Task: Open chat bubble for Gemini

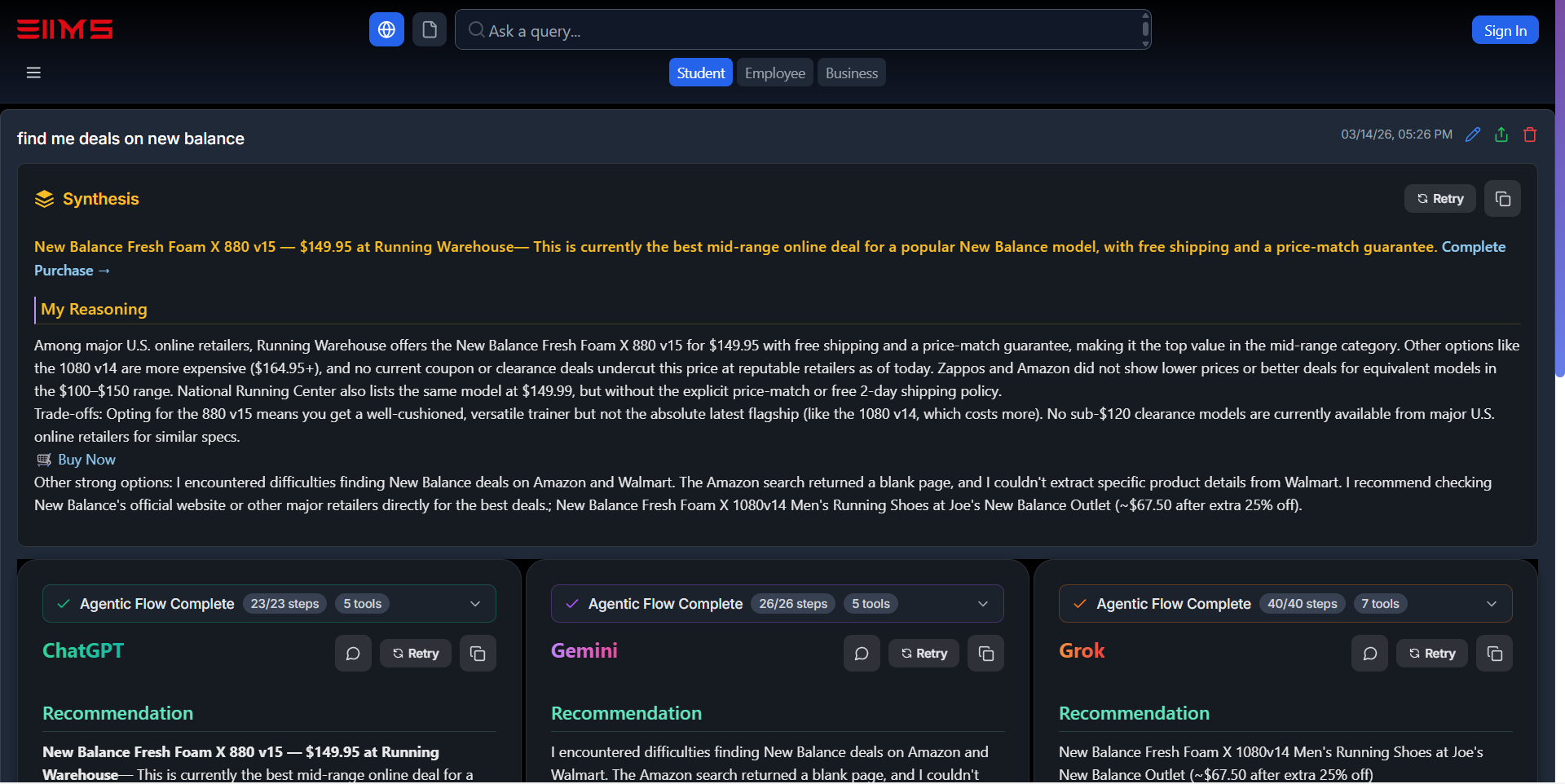Action: (x=862, y=654)
